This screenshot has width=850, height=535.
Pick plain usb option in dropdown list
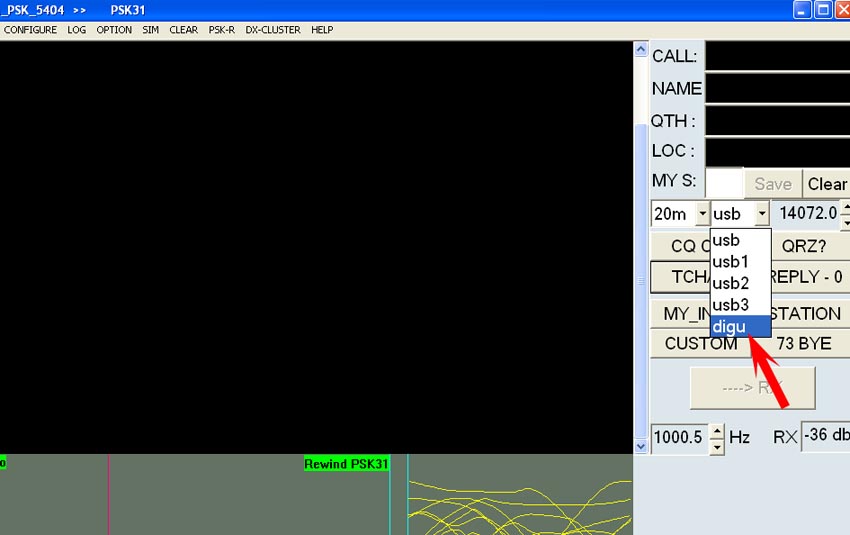click(740, 240)
